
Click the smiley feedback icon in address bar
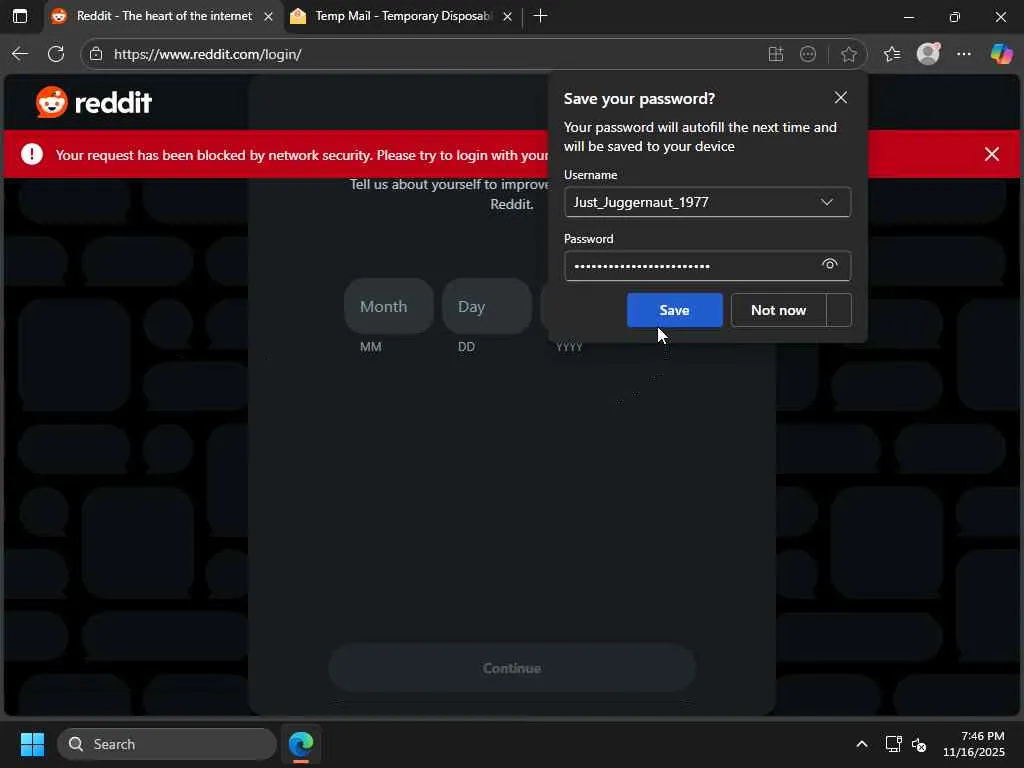(808, 54)
